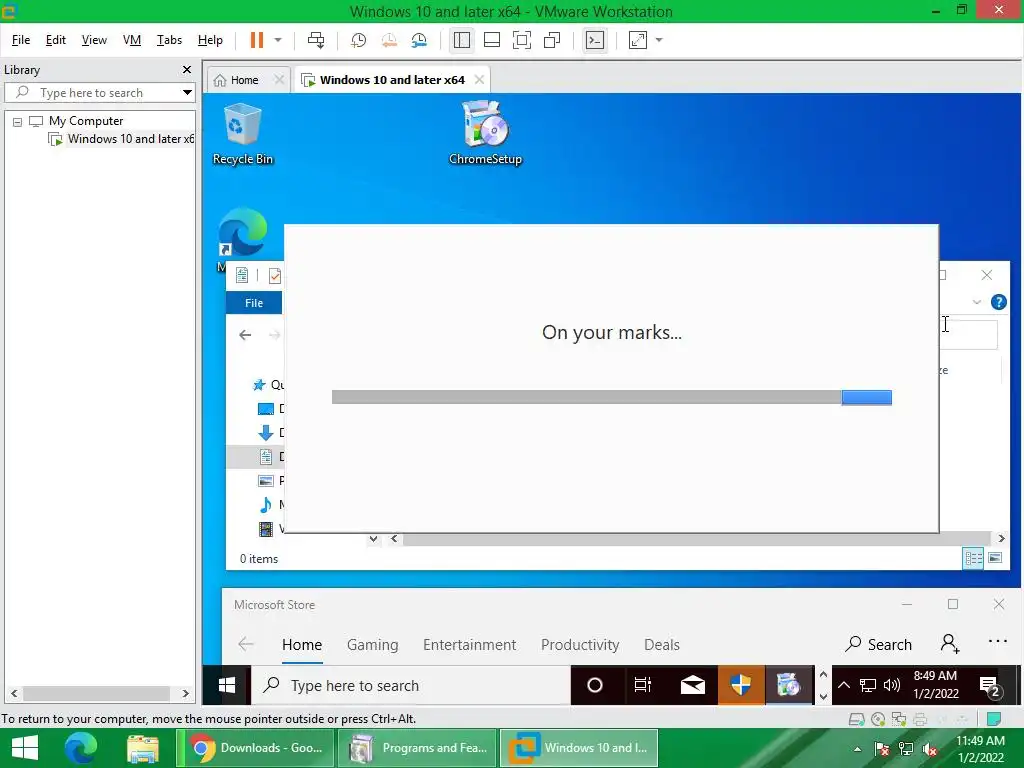Click guest Windows Start button
This screenshot has height=768, width=1024.
pyautogui.click(x=227, y=685)
